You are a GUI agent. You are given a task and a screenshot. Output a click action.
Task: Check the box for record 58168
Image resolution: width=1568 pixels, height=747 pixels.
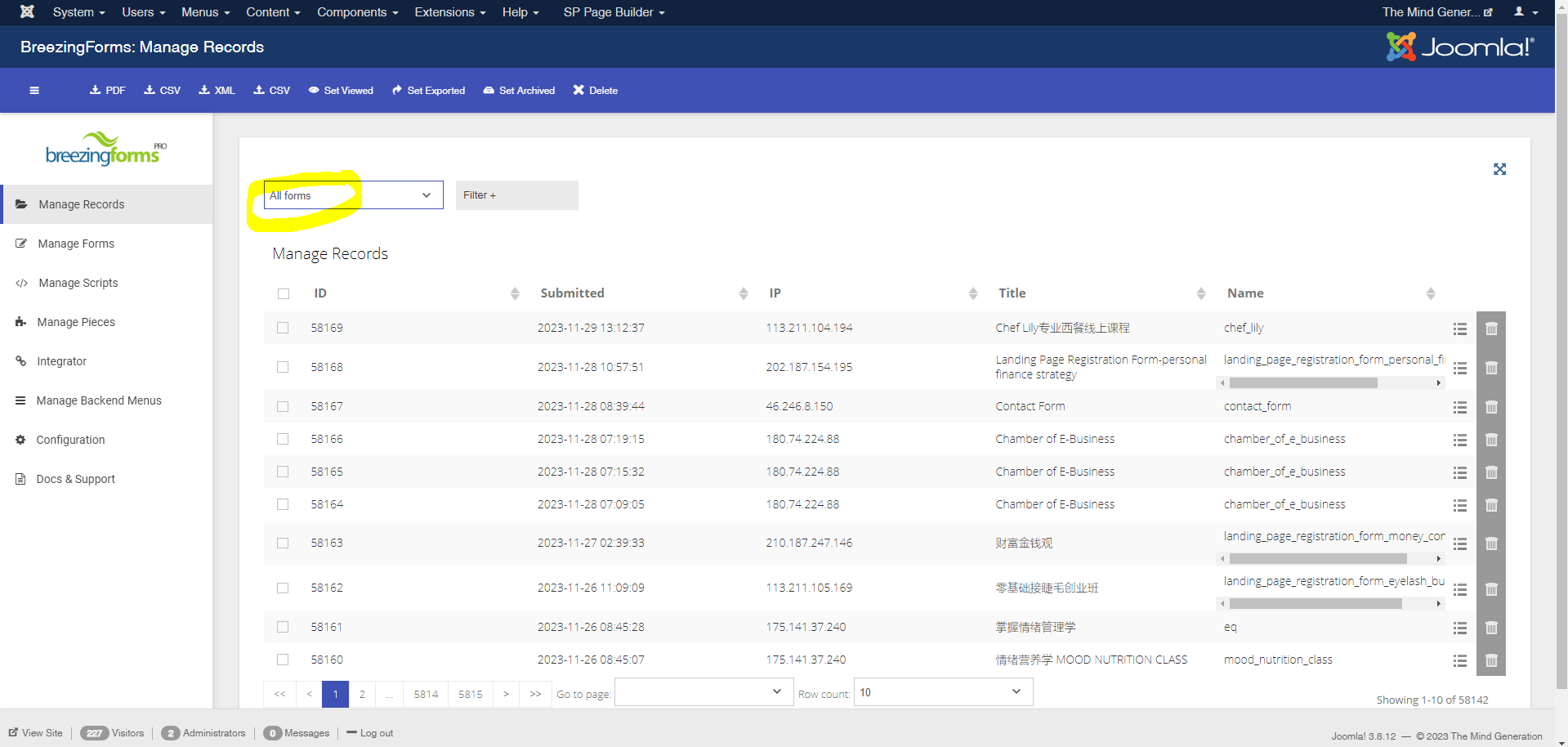283,367
